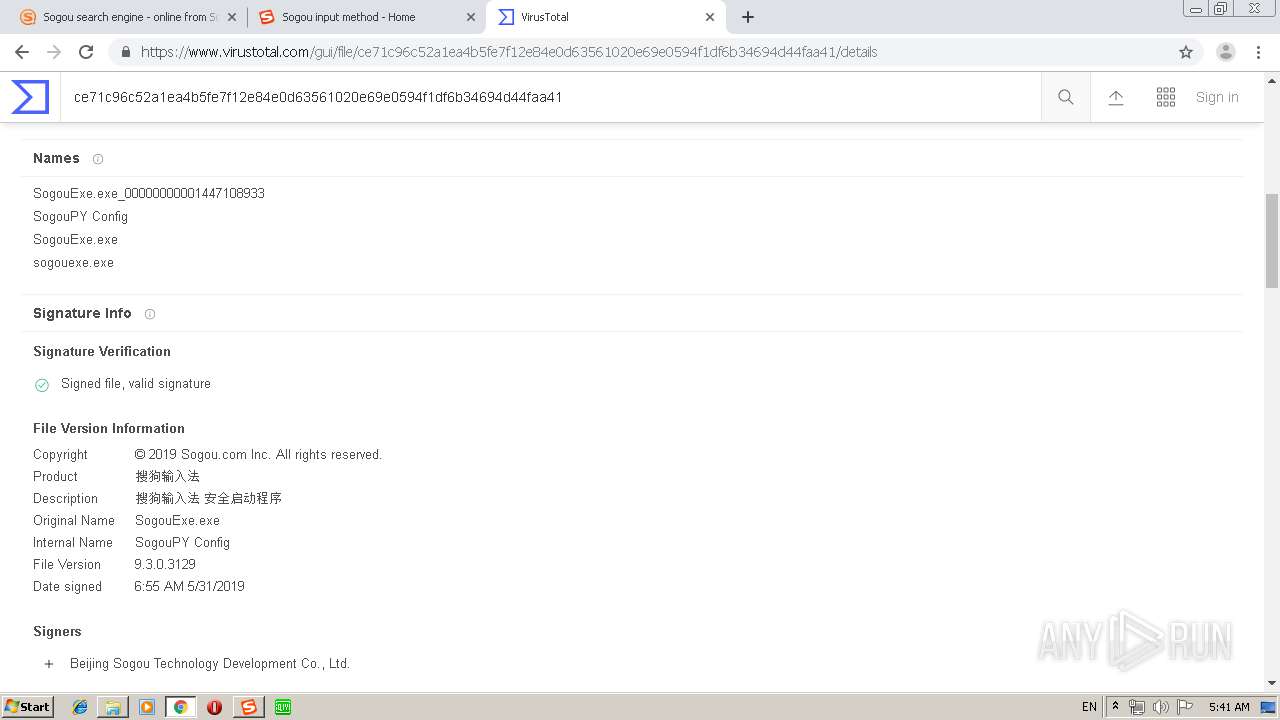Show hidden tray icons arrow
1280x720 pixels.
(x=1116, y=707)
